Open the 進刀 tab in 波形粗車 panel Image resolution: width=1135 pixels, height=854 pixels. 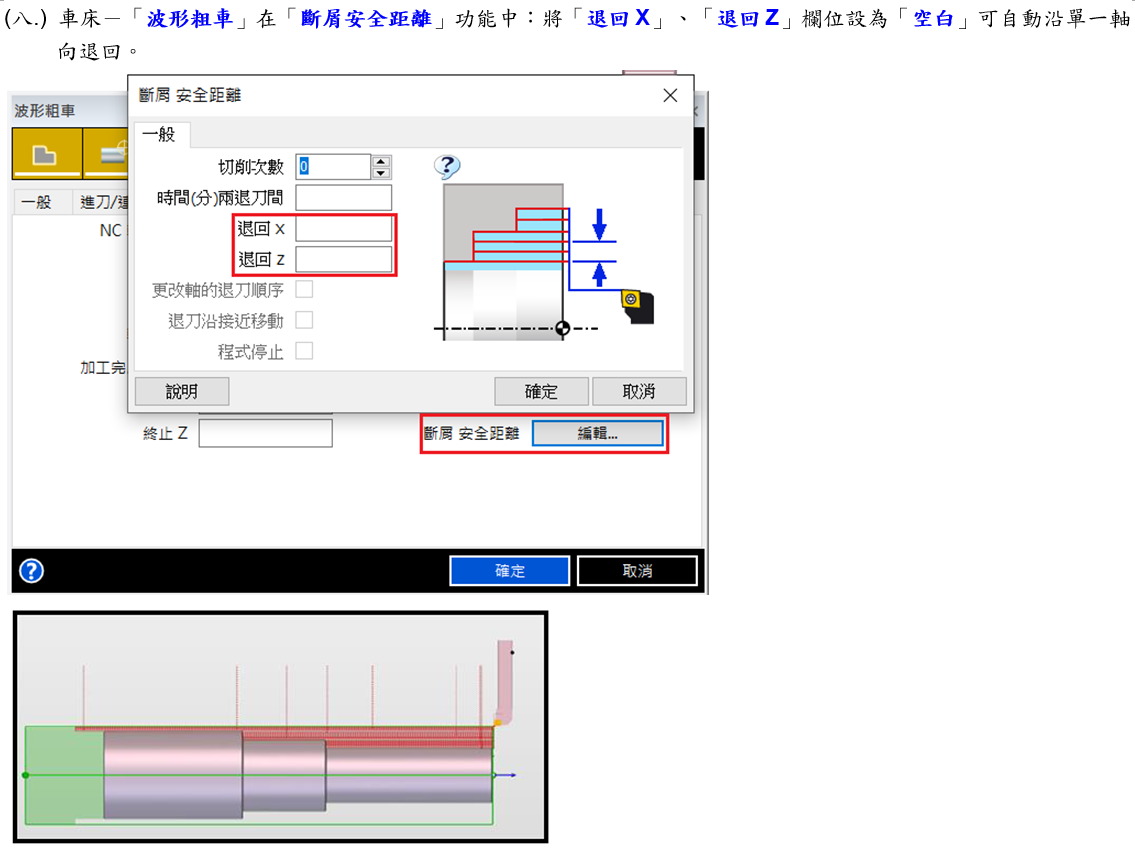click(100, 202)
